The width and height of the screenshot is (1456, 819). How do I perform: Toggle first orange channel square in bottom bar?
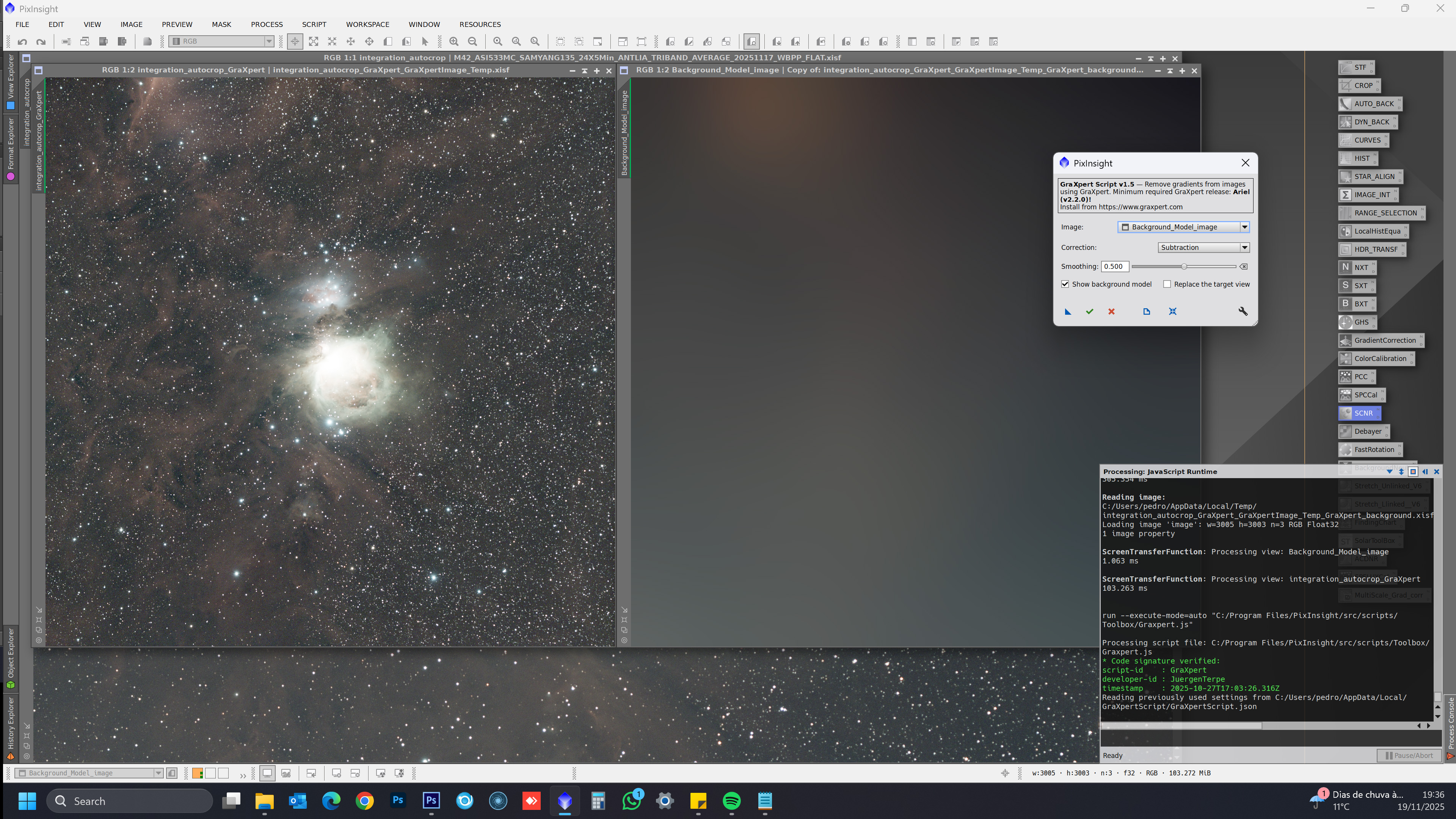coord(197,773)
